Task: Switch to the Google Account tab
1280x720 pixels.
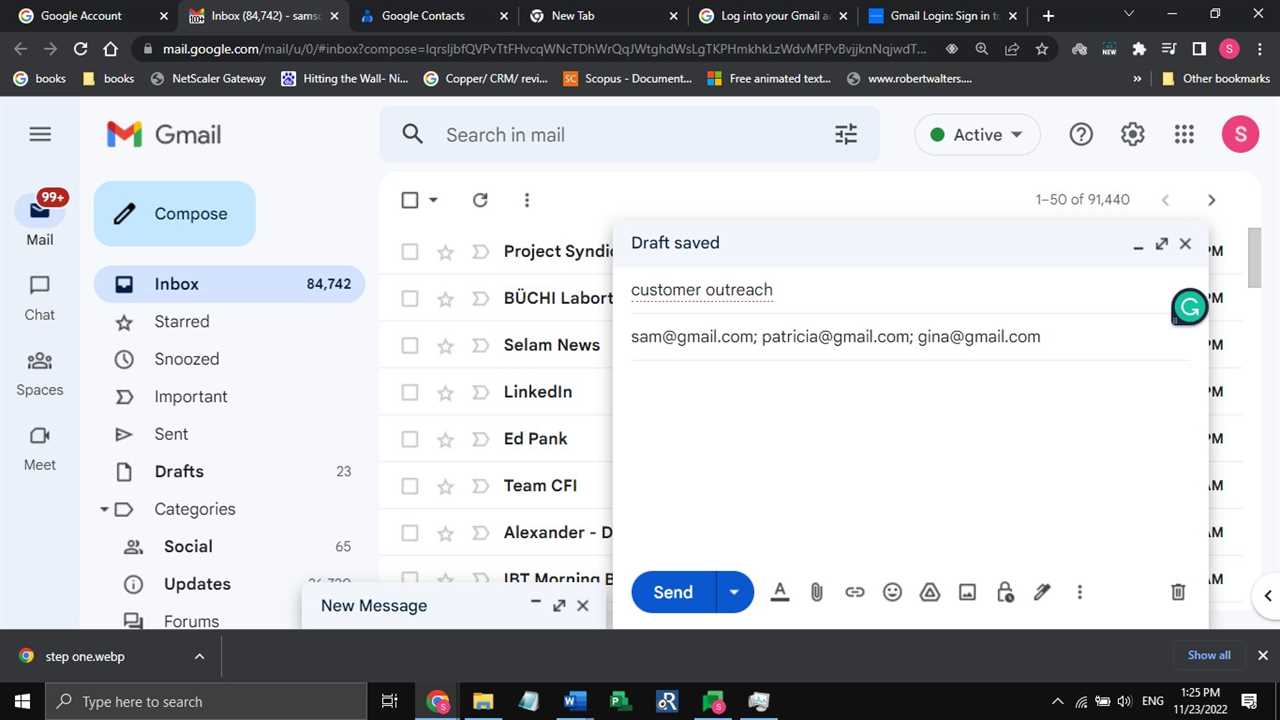Action: coord(90,16)
